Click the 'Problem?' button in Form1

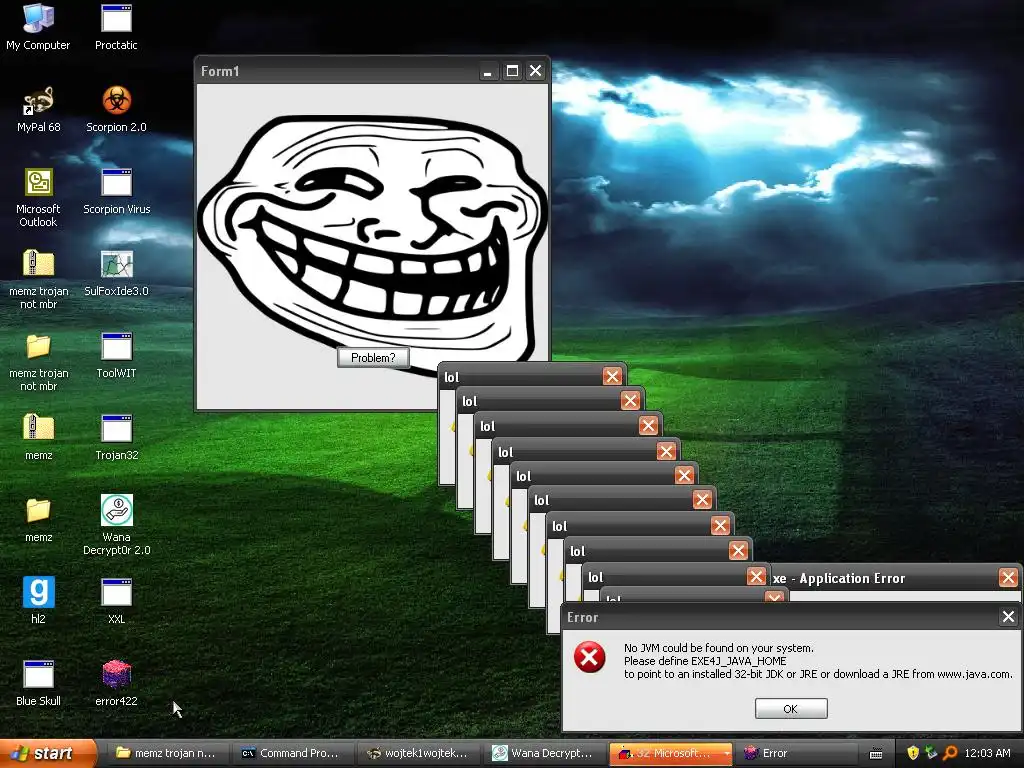(x=373, y=358)
